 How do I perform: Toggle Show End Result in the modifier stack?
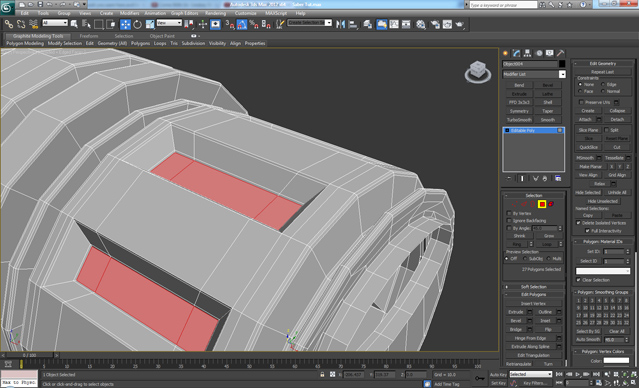(x=522, y=179)
